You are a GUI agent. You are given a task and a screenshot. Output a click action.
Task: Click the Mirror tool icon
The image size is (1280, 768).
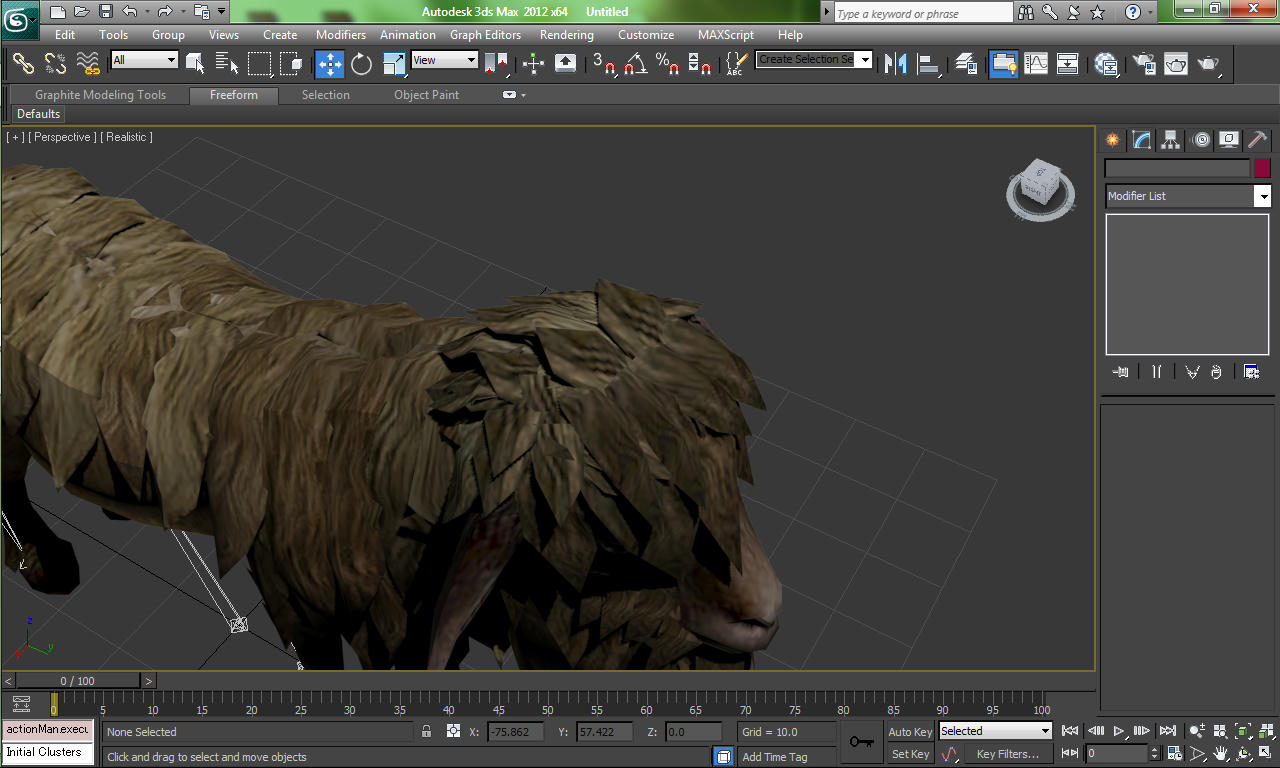pos(896,63)
